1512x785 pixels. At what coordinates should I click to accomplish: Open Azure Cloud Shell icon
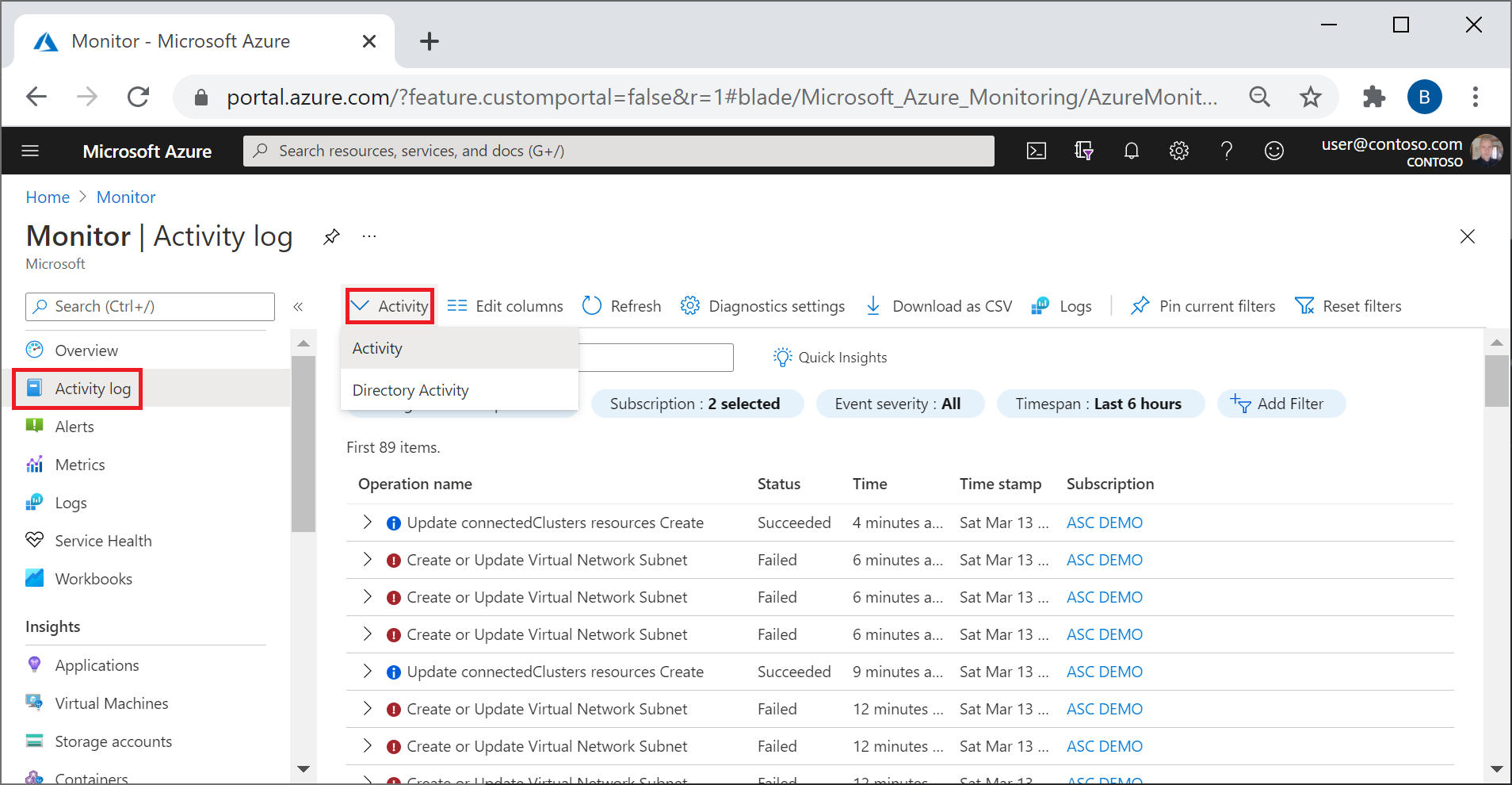pyautogui.click(x=1036, y=151)
